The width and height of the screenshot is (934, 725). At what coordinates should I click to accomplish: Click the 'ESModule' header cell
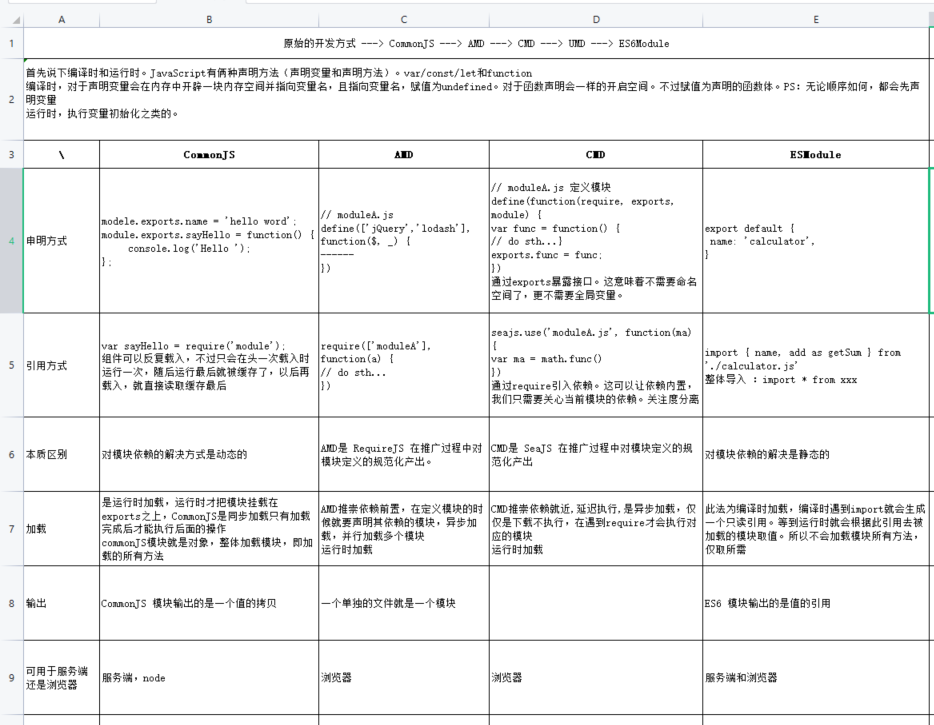[x=815, y=155]
